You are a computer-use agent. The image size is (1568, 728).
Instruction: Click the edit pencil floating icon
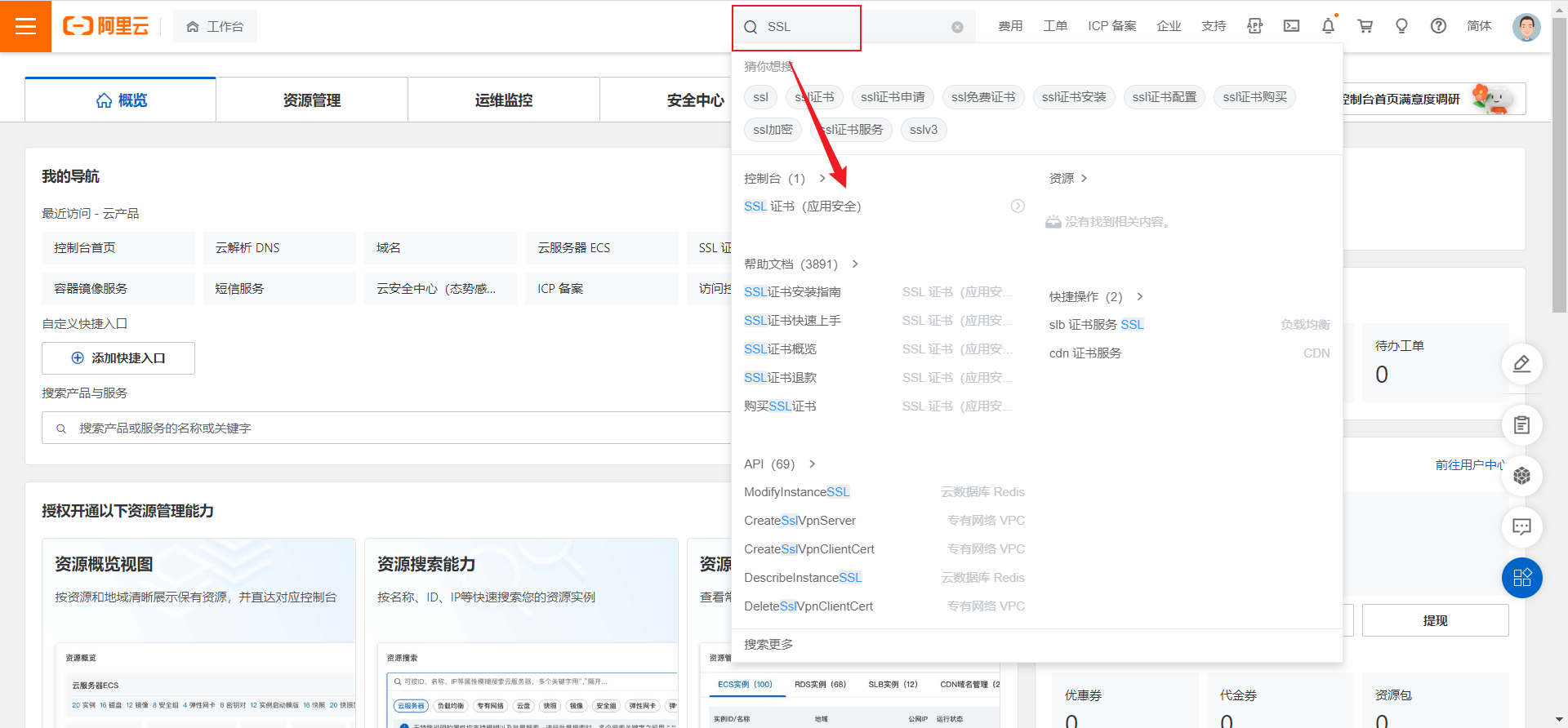[1521, 364]
